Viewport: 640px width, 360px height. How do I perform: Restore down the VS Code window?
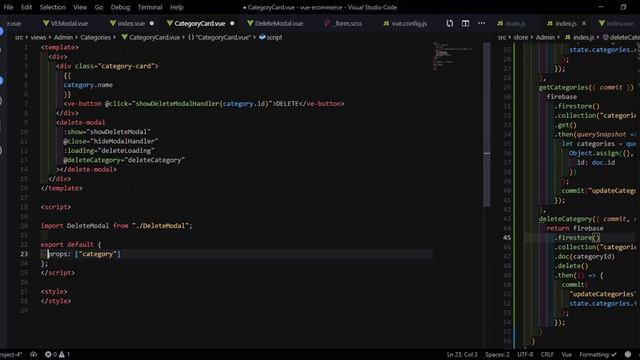623,7
